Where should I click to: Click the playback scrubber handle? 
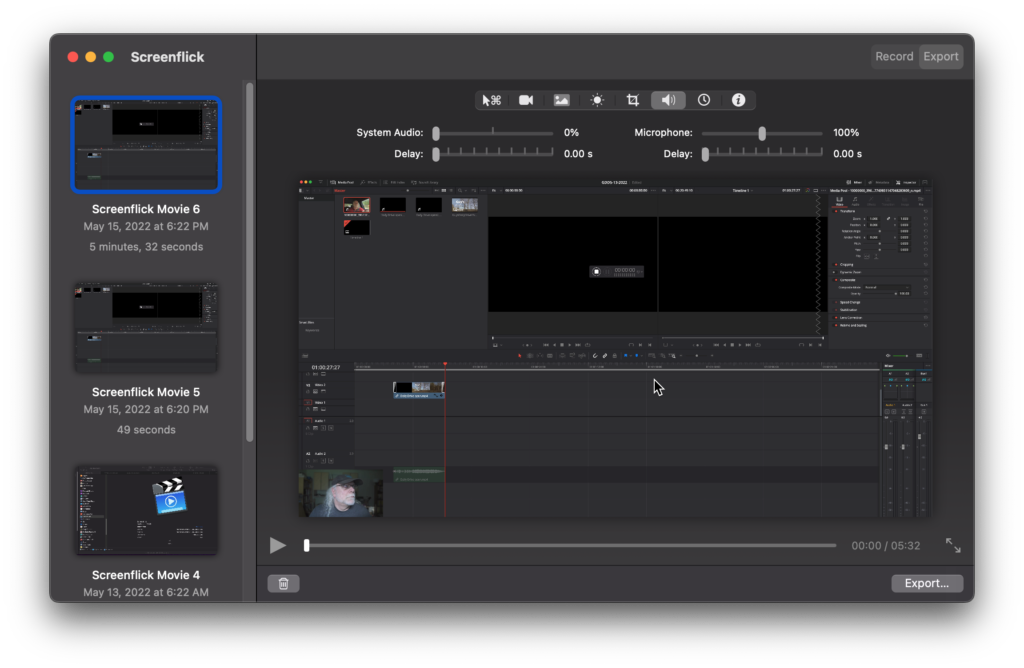click(306, 545)
